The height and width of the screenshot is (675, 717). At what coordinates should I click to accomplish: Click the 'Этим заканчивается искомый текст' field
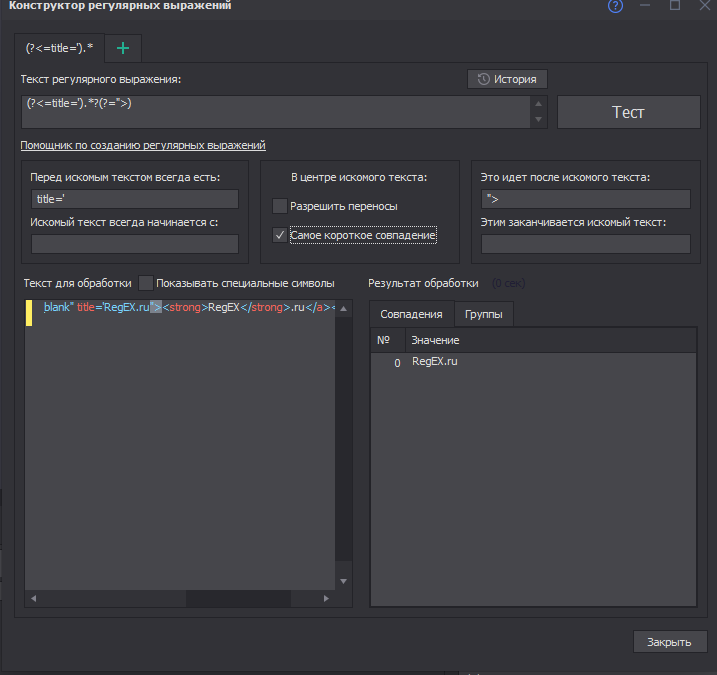[585, 244]
